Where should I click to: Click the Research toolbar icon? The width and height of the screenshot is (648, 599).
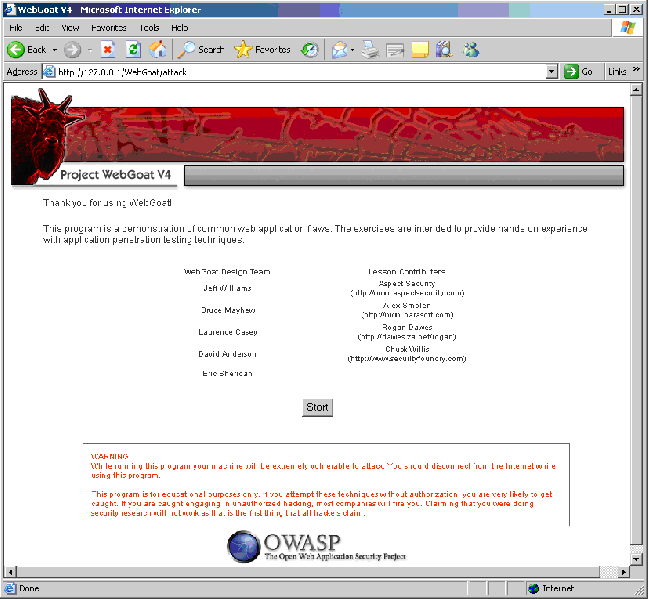pos(444,50)
